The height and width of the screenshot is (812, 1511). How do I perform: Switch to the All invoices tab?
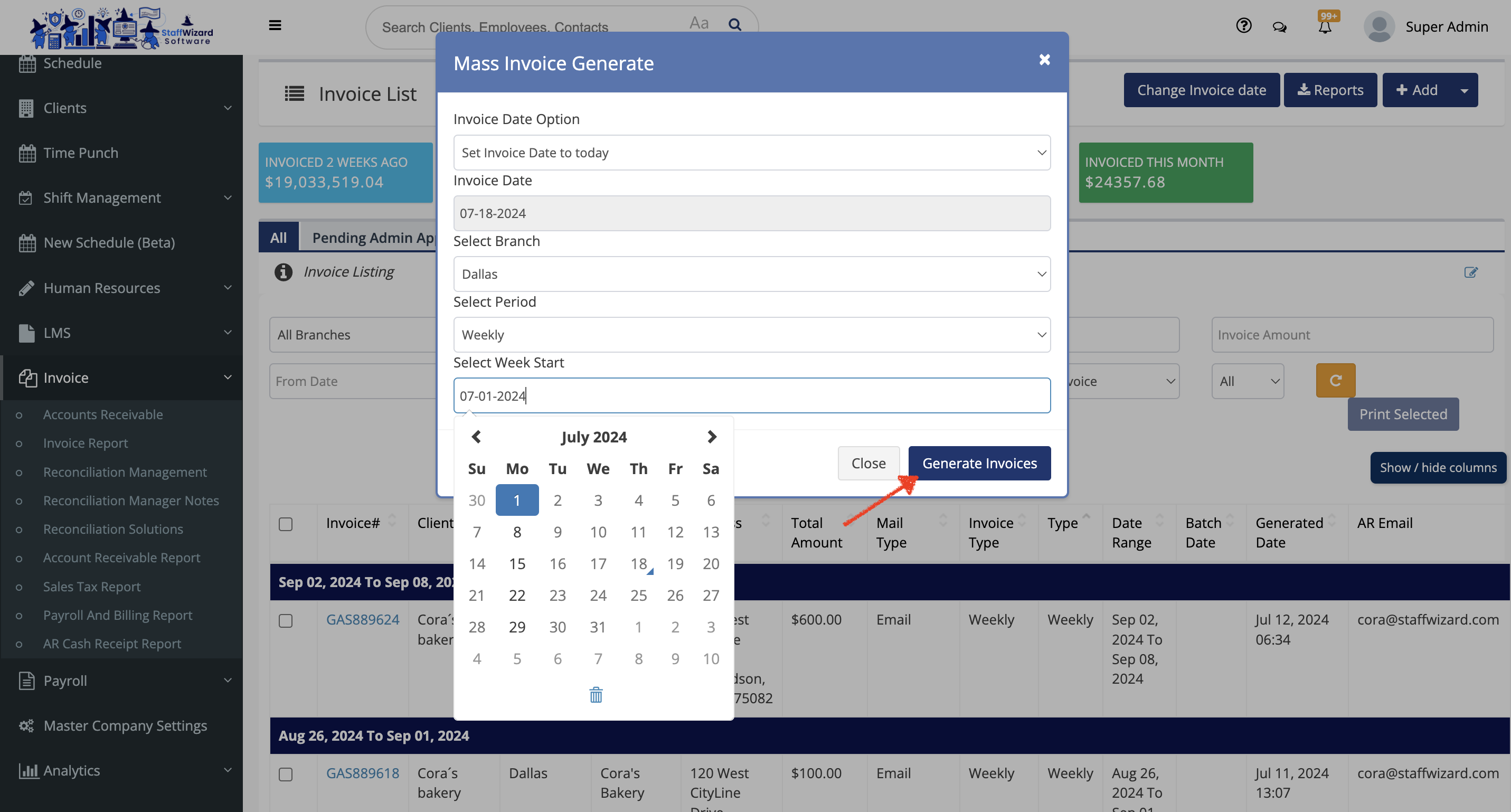278,238
